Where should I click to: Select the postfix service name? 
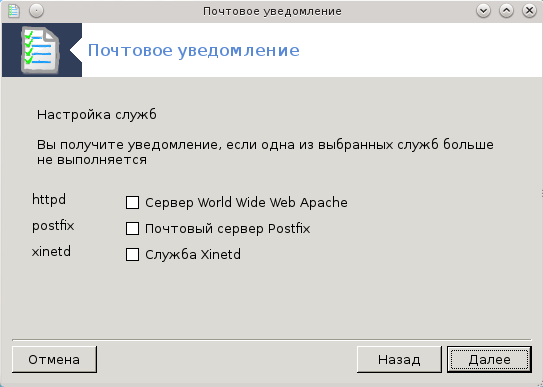click(53, 226)
